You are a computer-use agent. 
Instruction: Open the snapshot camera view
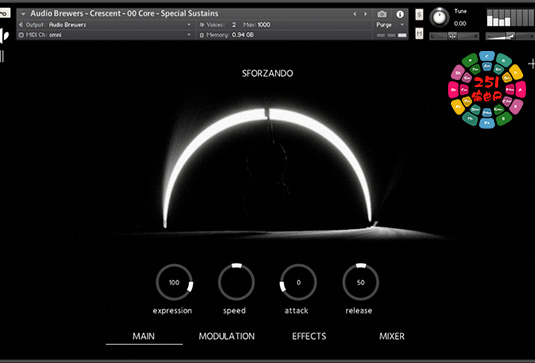pos(382,14)
